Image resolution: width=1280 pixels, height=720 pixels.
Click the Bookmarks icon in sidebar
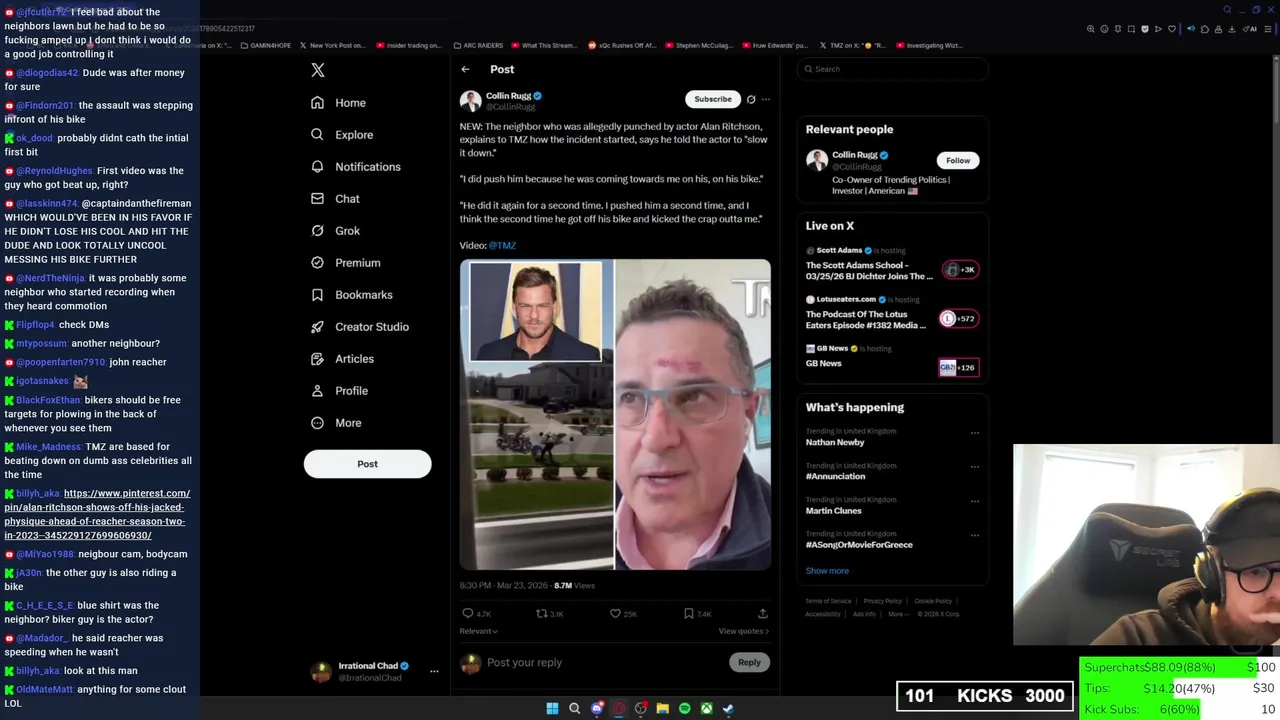317,295
